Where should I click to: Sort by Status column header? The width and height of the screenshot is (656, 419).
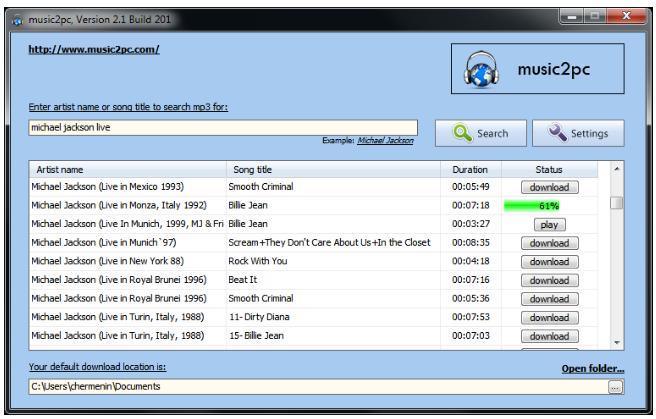549,170
